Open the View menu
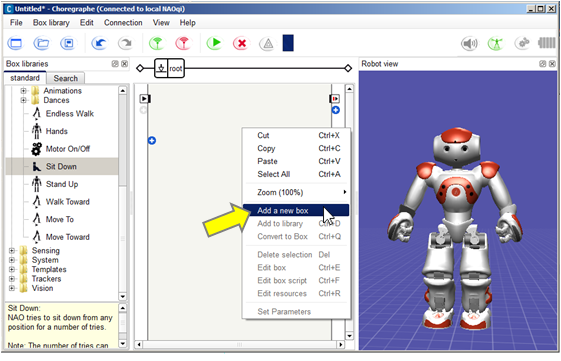The height and width of the screenshot is (361, 561). [x=161, y=23]
